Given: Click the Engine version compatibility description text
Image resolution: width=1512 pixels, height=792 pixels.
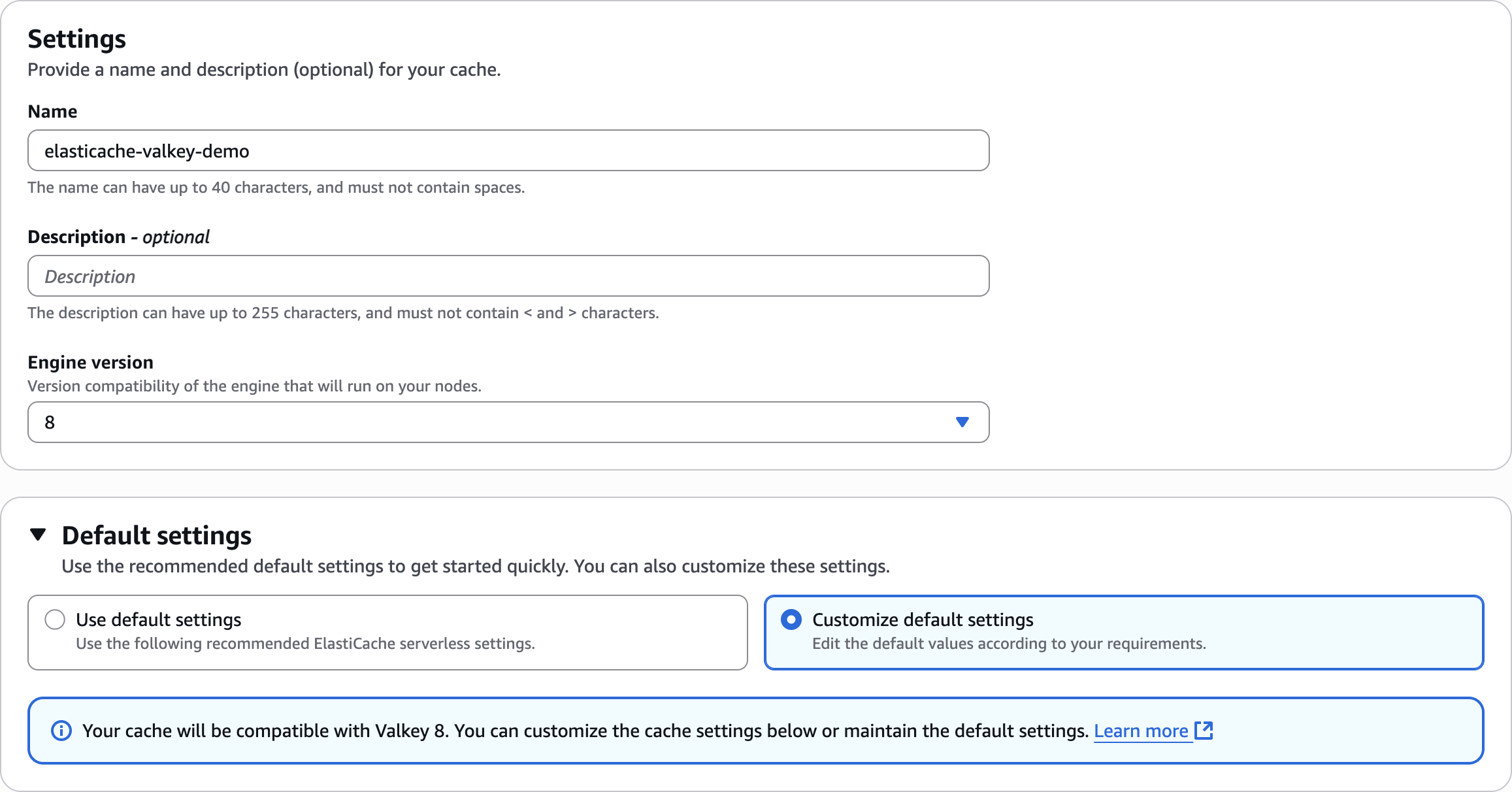Looking at the screenshot, I should [x=254, y=386].
